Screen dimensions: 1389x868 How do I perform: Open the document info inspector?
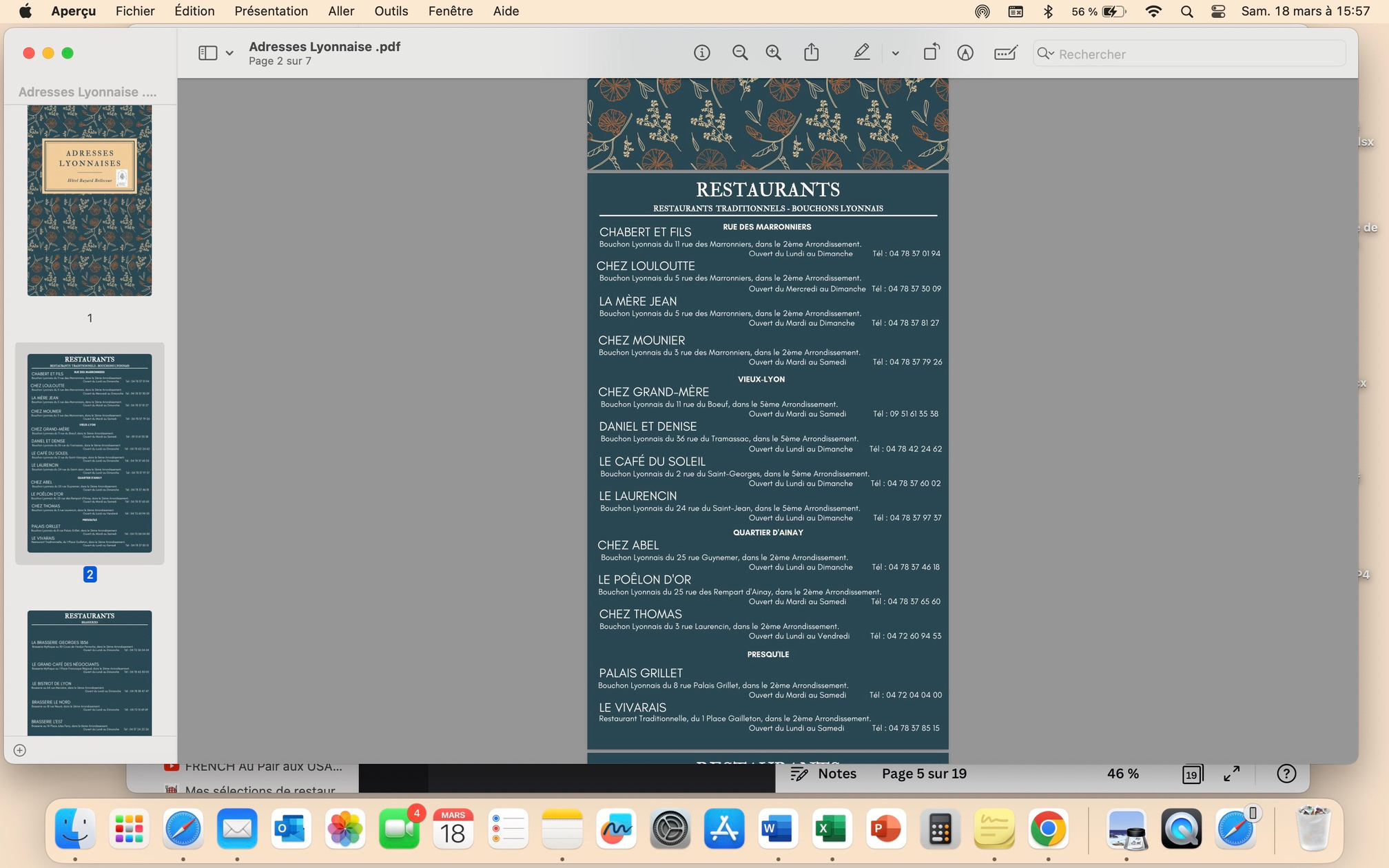pyautogui.click(x=701, y=53)
